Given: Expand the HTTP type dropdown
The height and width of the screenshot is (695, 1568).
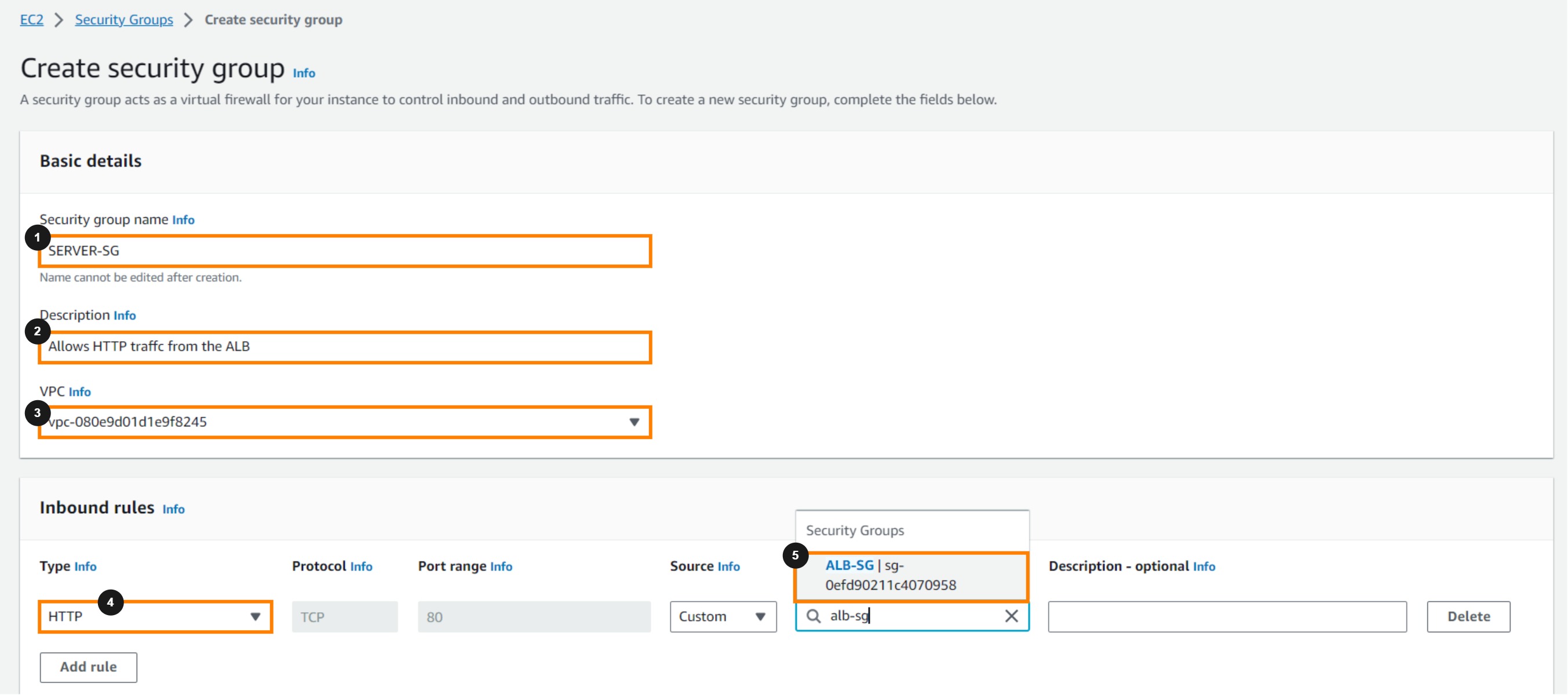Looking at the screenshot, I should click(155, 616).
